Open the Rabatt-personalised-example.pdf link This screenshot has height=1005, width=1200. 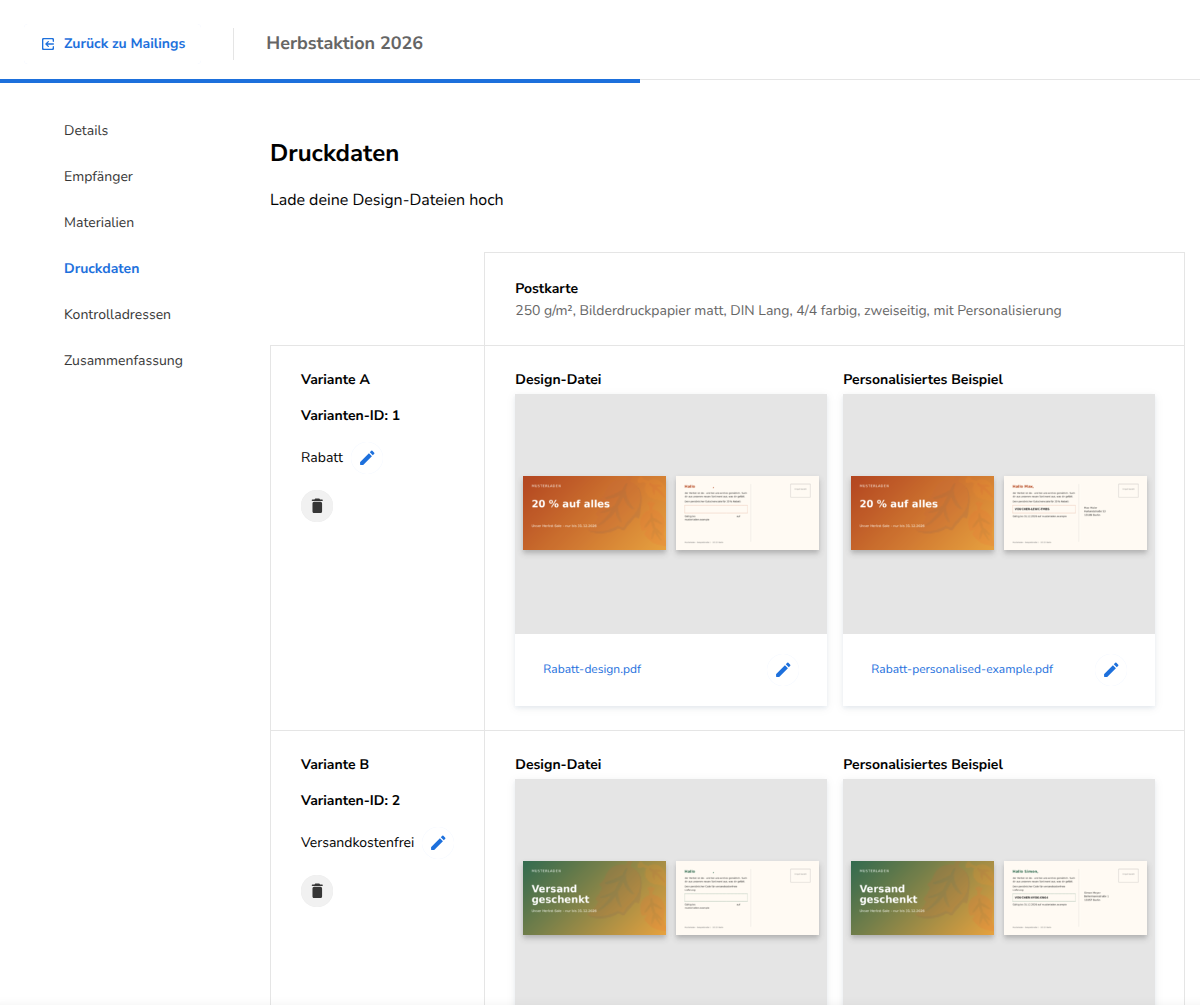pyautogui.click(x=962, y=669)
